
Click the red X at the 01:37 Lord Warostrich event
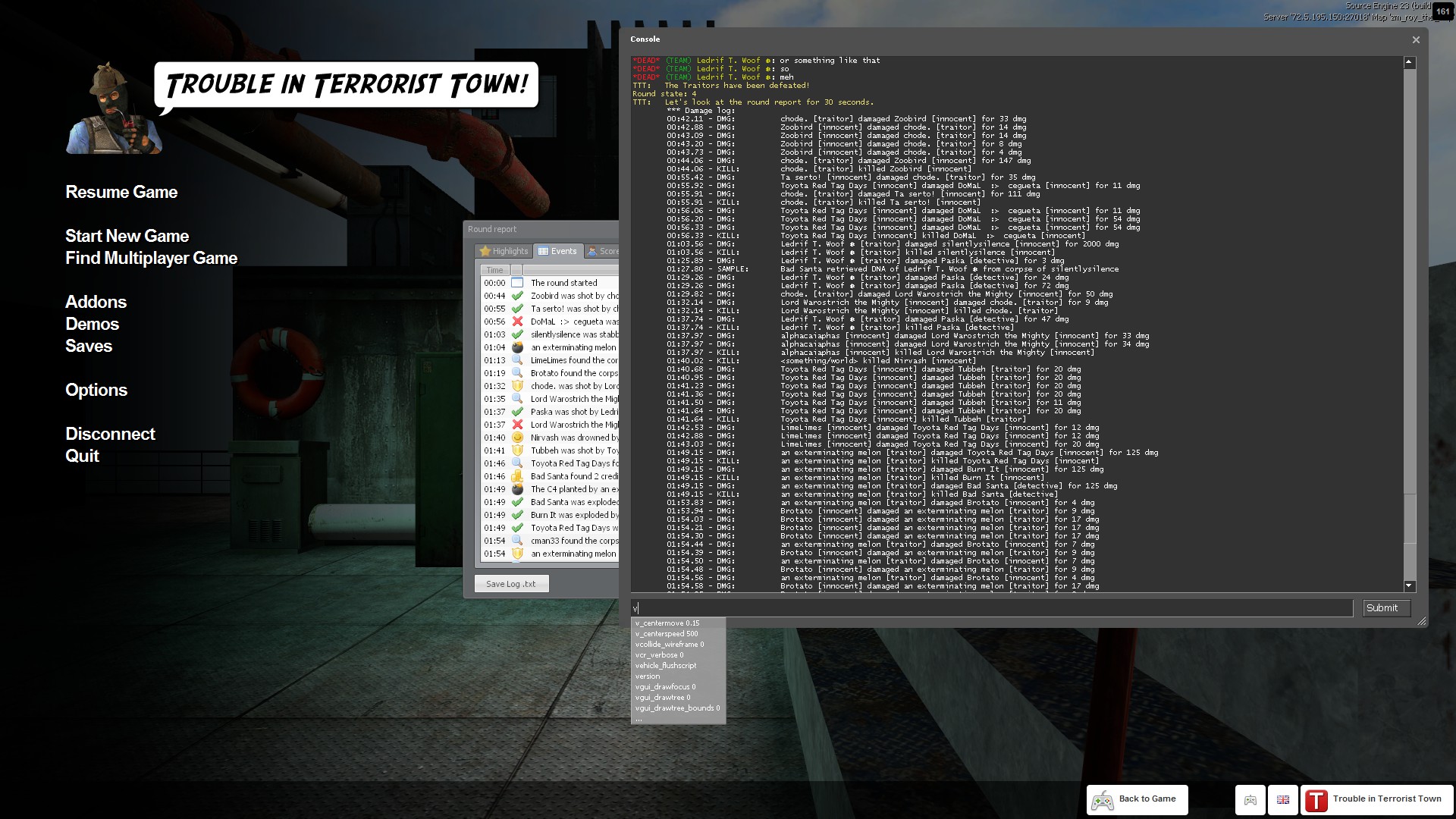point(517,425)
